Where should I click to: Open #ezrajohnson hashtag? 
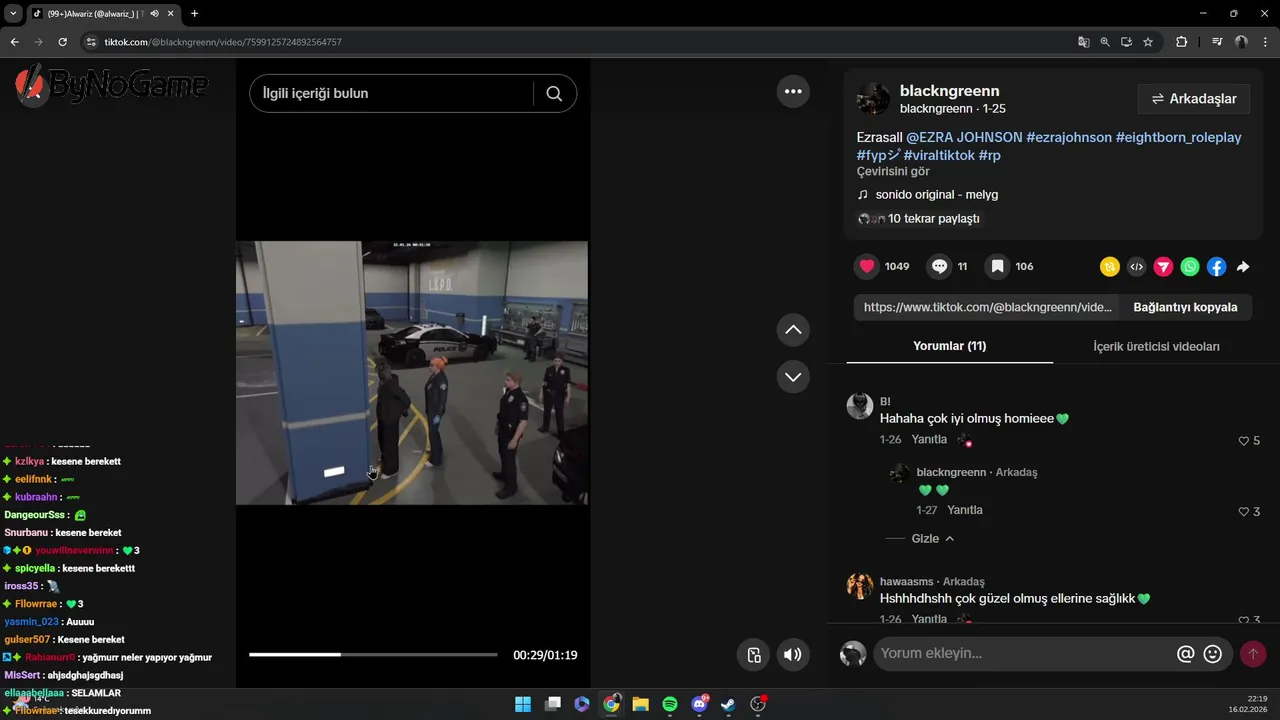click(1069, 137)
